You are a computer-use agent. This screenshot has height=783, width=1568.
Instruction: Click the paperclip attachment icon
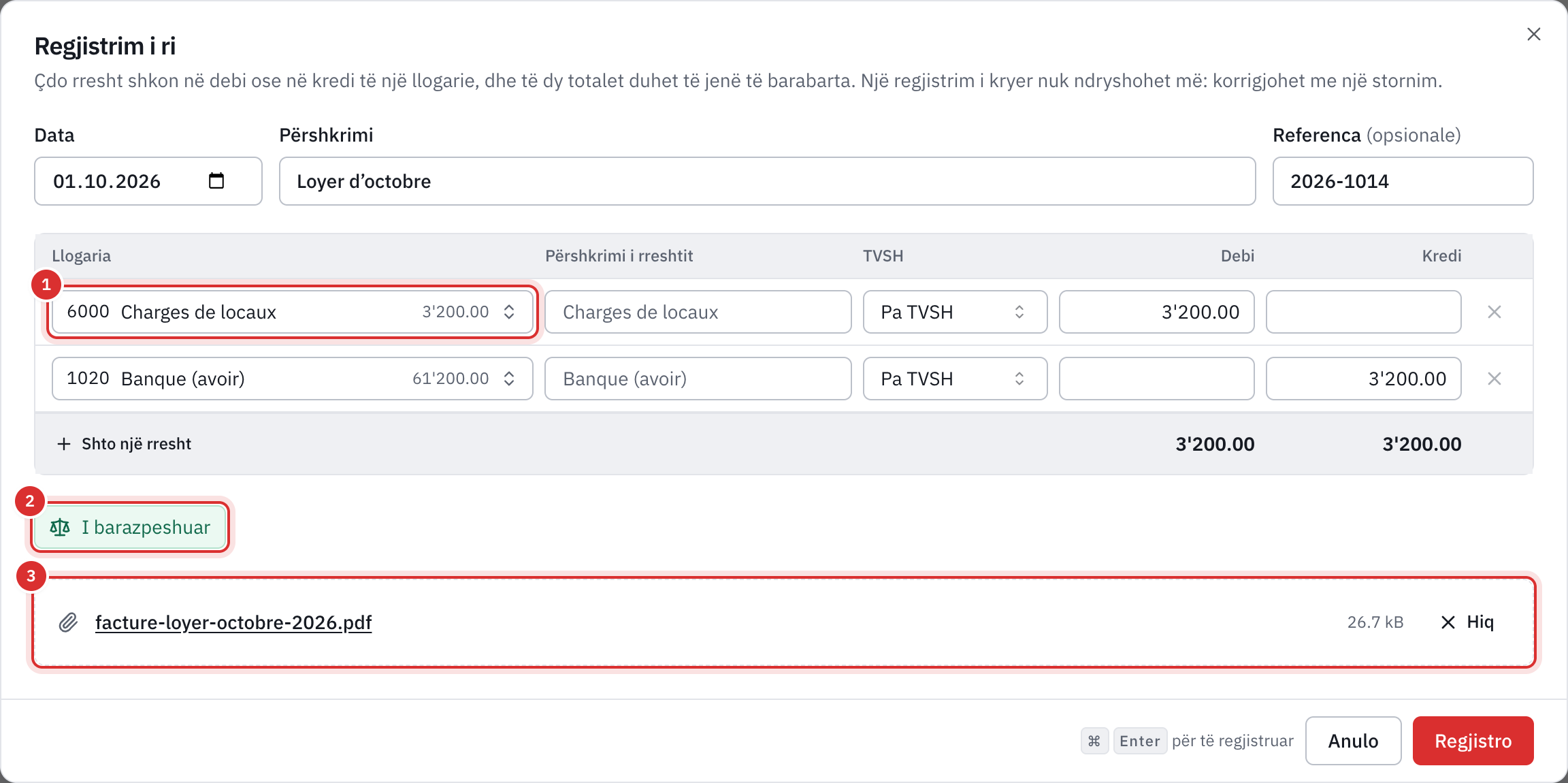pos(68,622)
